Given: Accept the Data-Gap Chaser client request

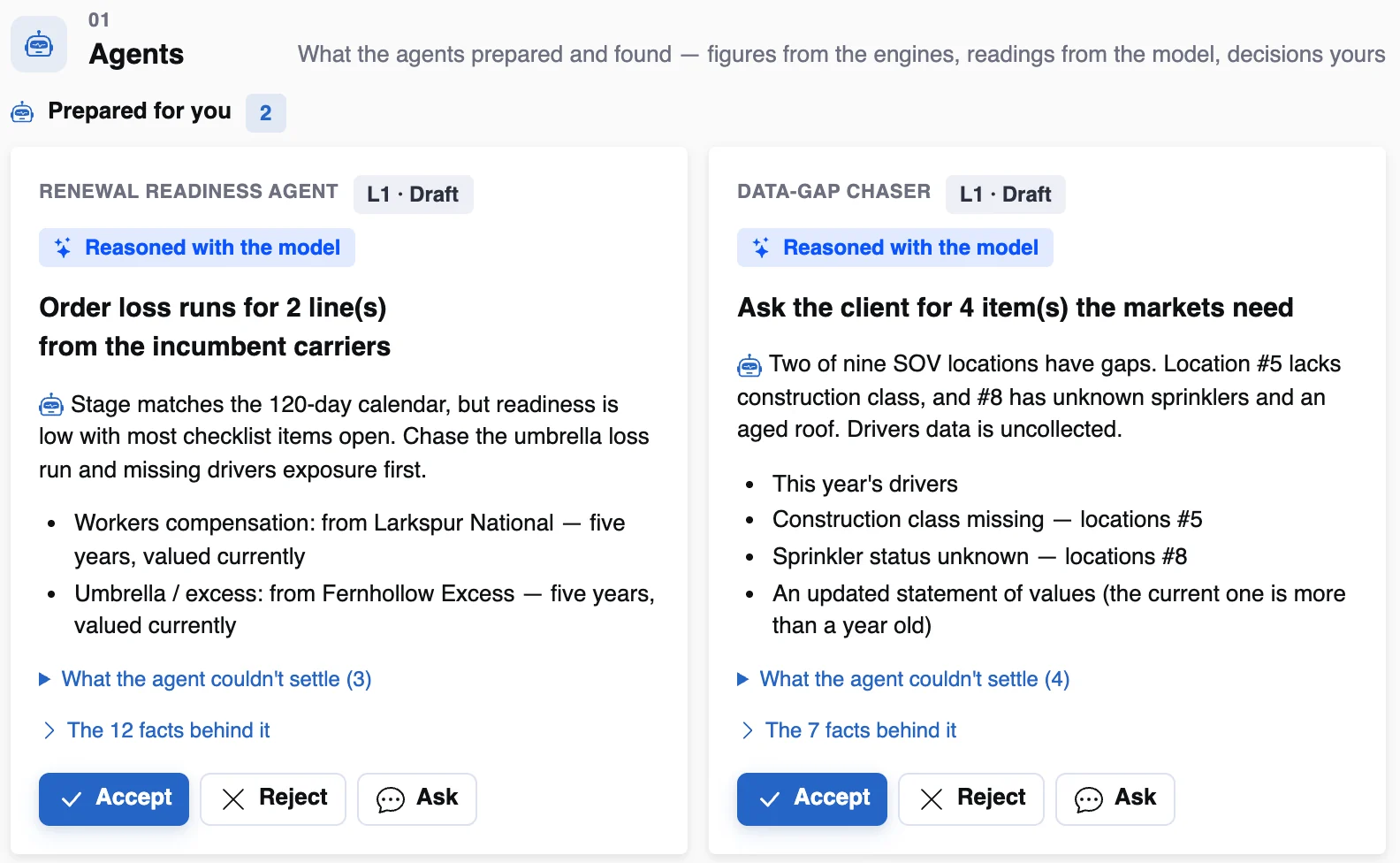Looking at the screenshot, I should 812,799.
